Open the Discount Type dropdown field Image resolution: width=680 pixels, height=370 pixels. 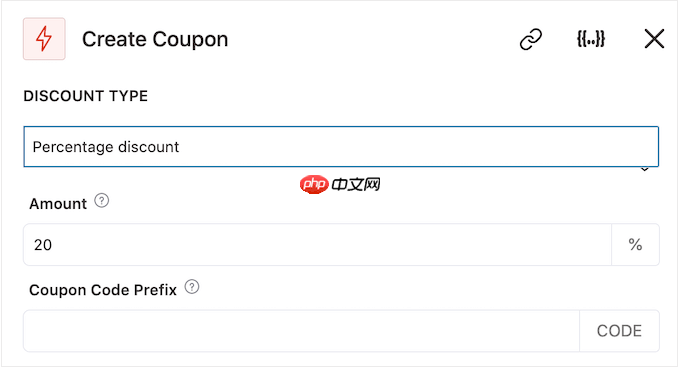point(341,147)
